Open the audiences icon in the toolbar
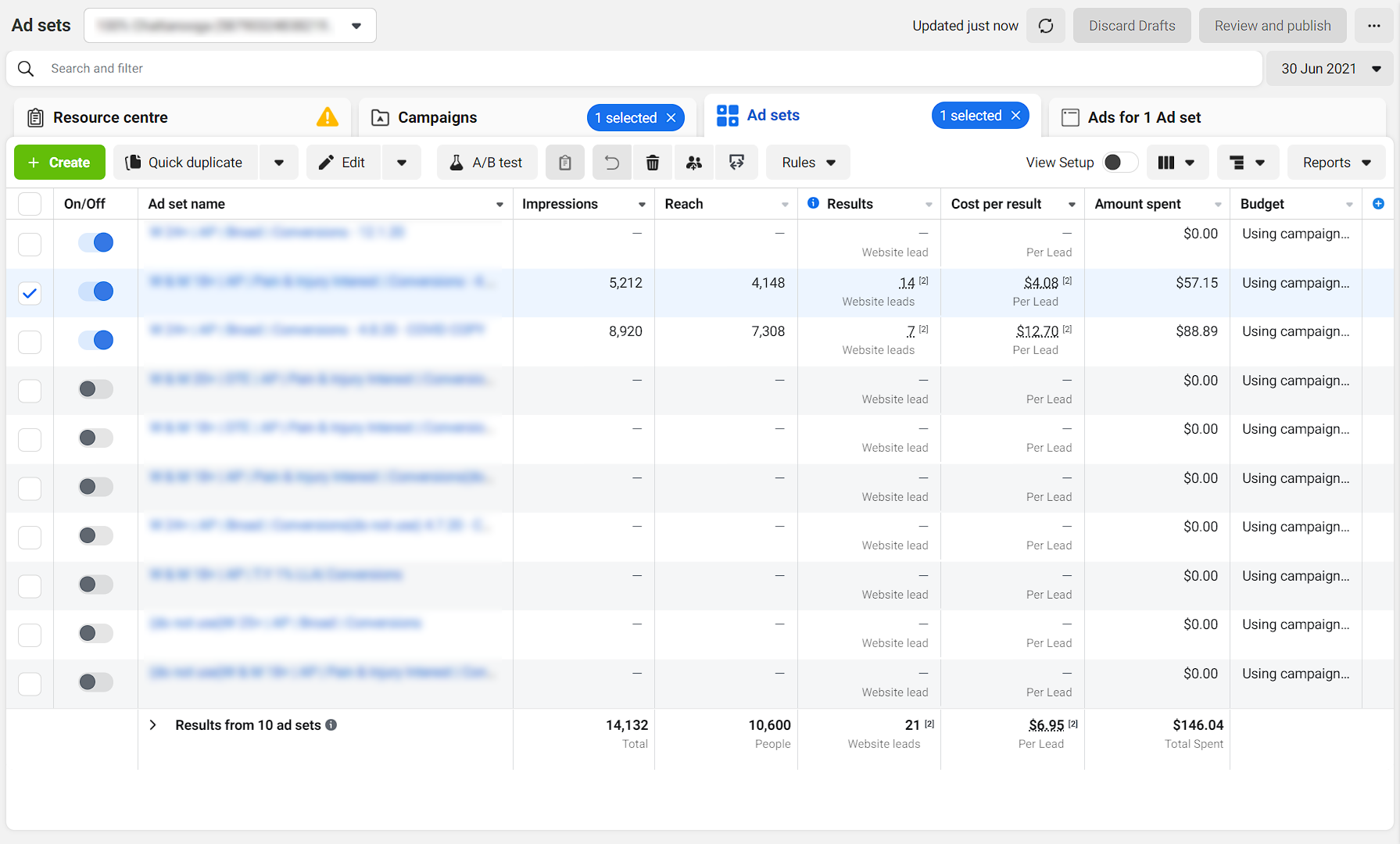The image size is (1400, 844). [x=695, y=162]
